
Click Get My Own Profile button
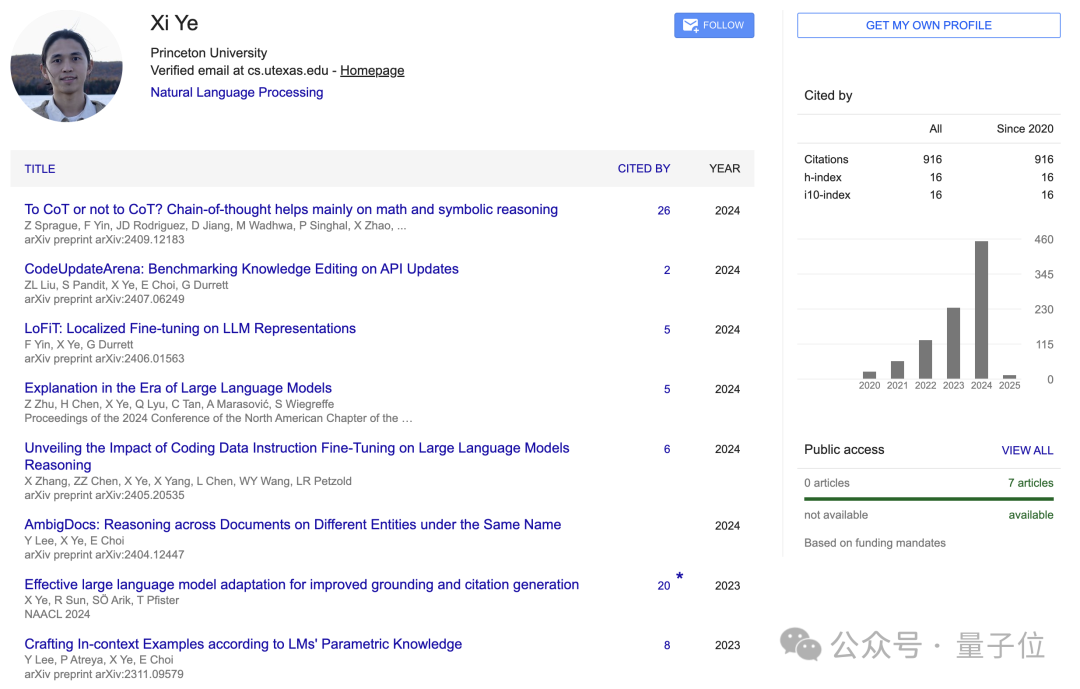pos(928,25)
